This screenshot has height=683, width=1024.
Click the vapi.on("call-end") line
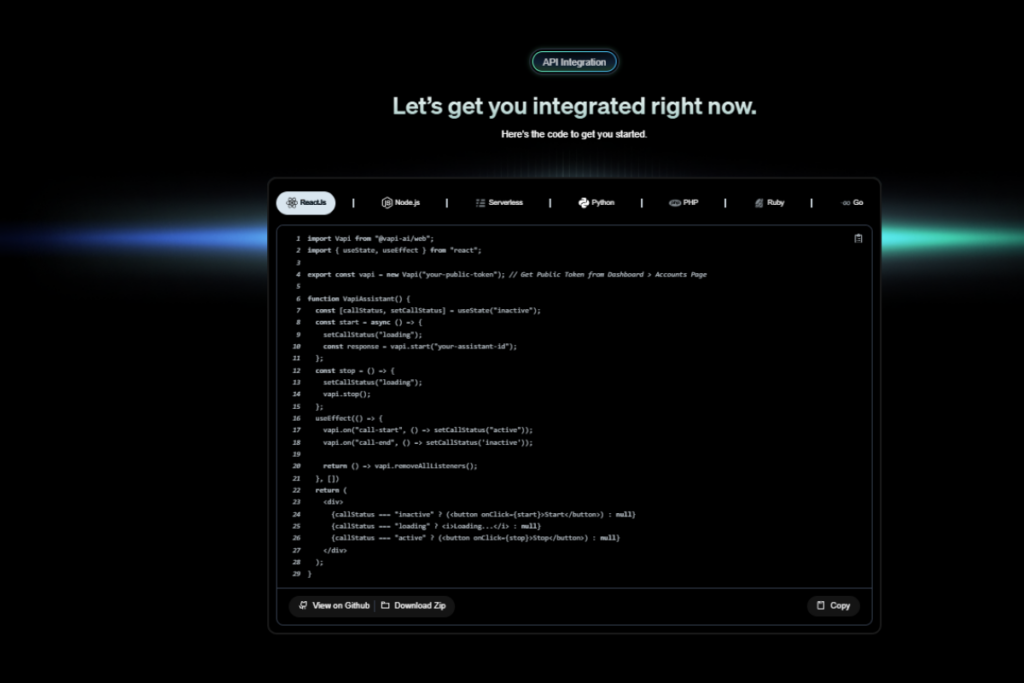click(x=428, y=442)
